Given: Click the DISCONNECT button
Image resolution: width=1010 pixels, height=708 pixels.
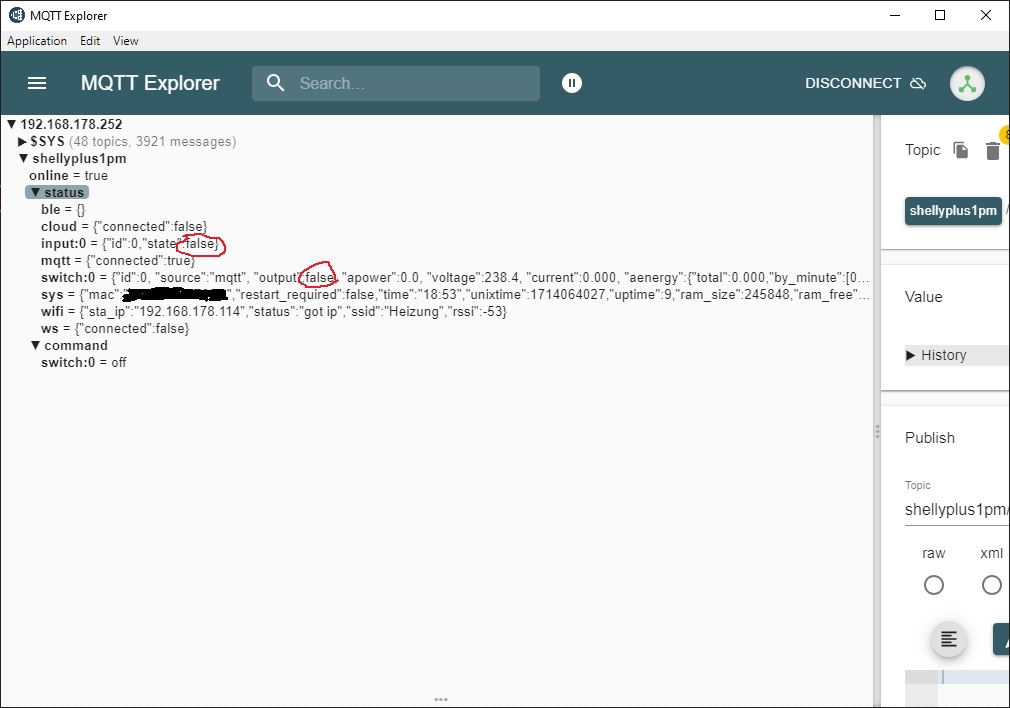Looking at the screenshot, I should (864, 83).
